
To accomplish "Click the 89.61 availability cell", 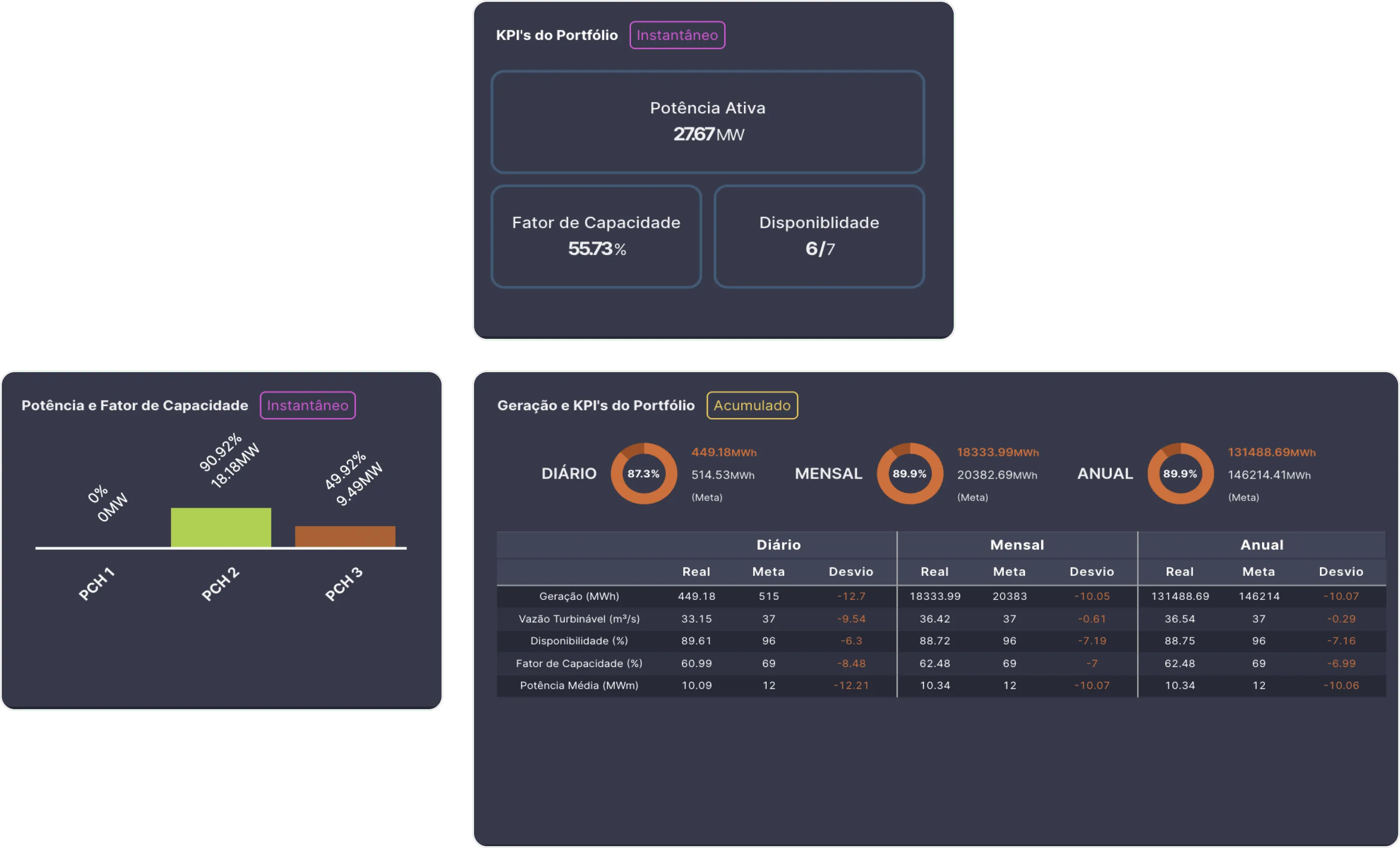I will (x=697, y=641).
